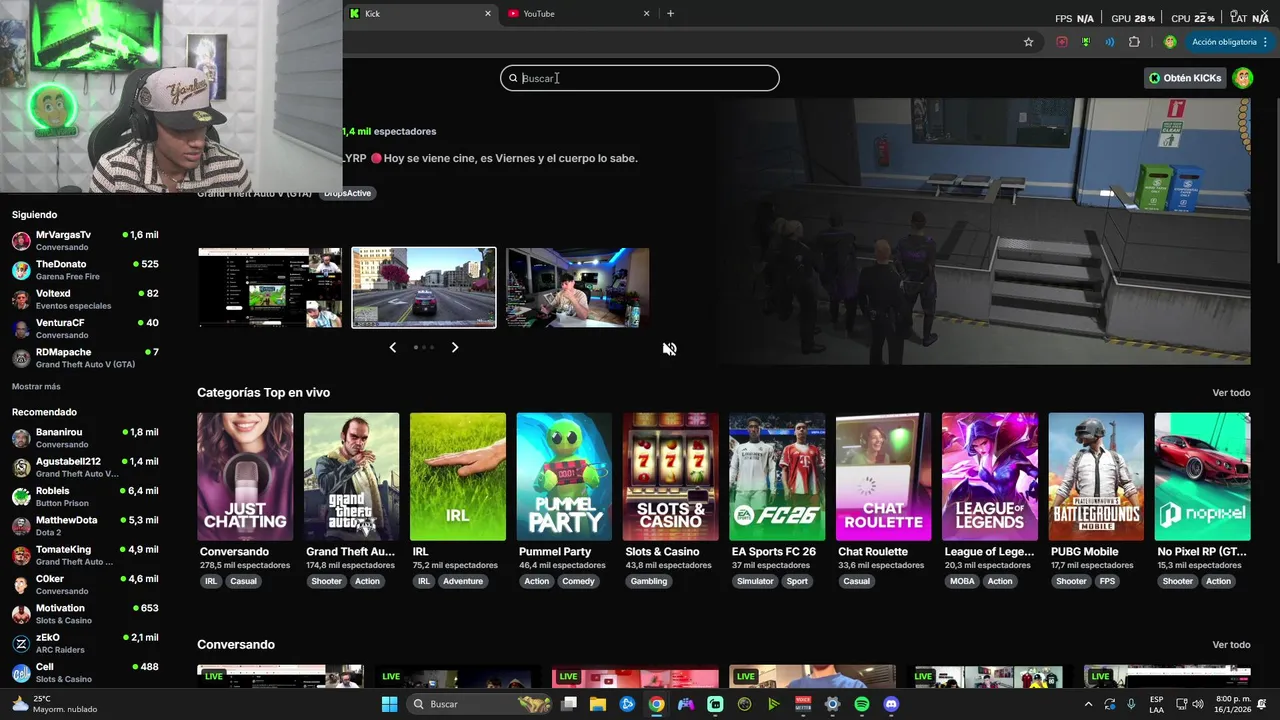Switch to the Kick tab

420,14
